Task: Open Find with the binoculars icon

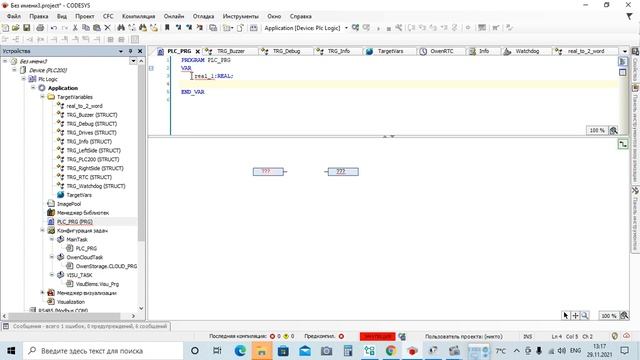Action: (121, 28)
